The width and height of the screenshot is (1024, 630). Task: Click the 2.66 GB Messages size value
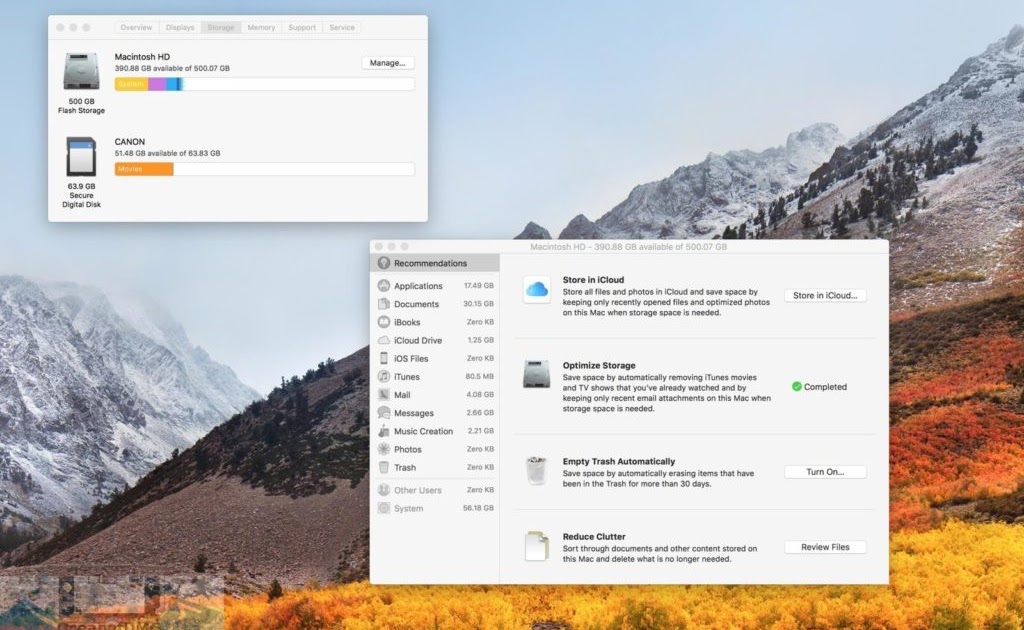pyautogui.click(x=480, y=413)
